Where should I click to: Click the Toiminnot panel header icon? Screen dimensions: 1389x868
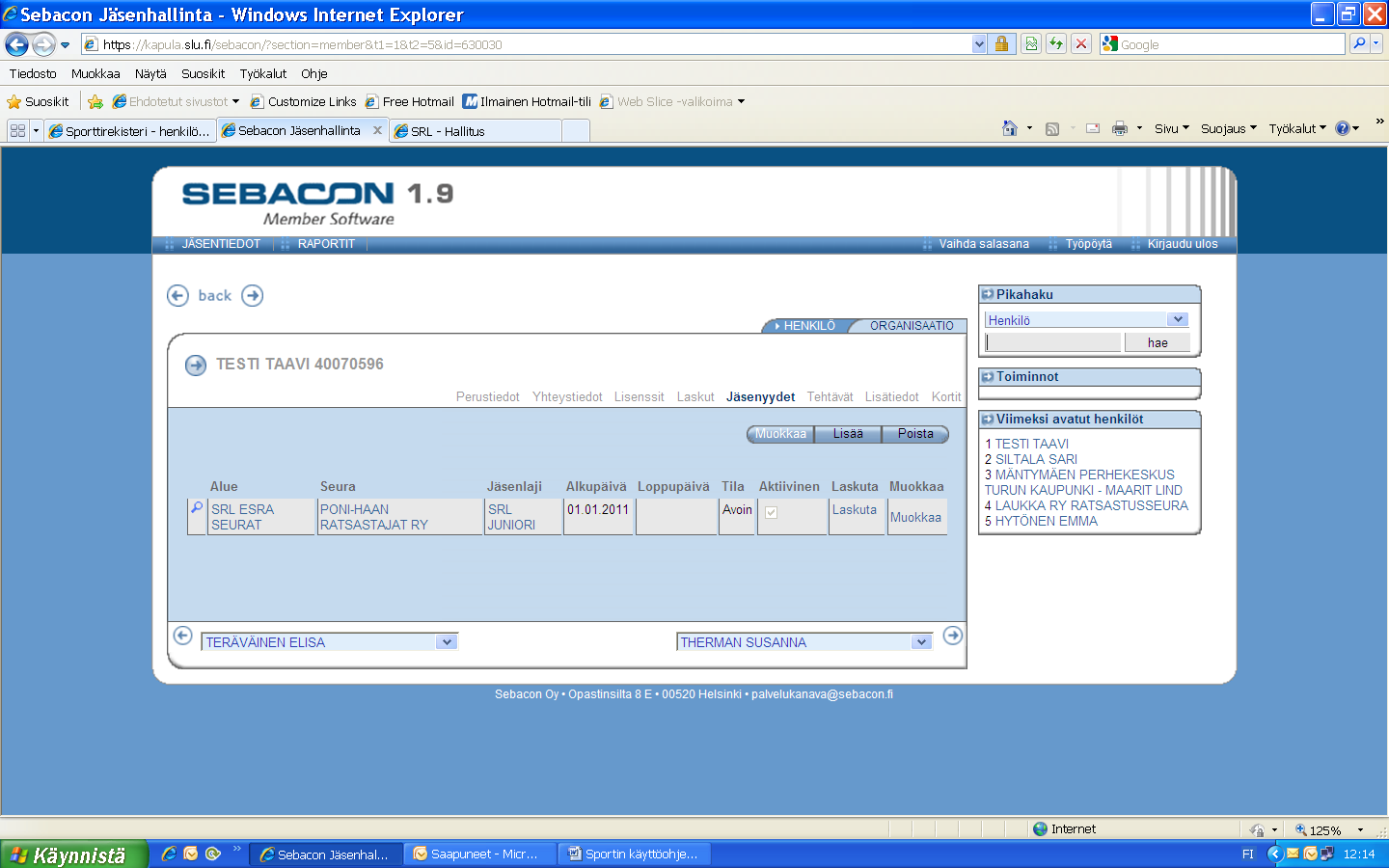tap(988, 376)
